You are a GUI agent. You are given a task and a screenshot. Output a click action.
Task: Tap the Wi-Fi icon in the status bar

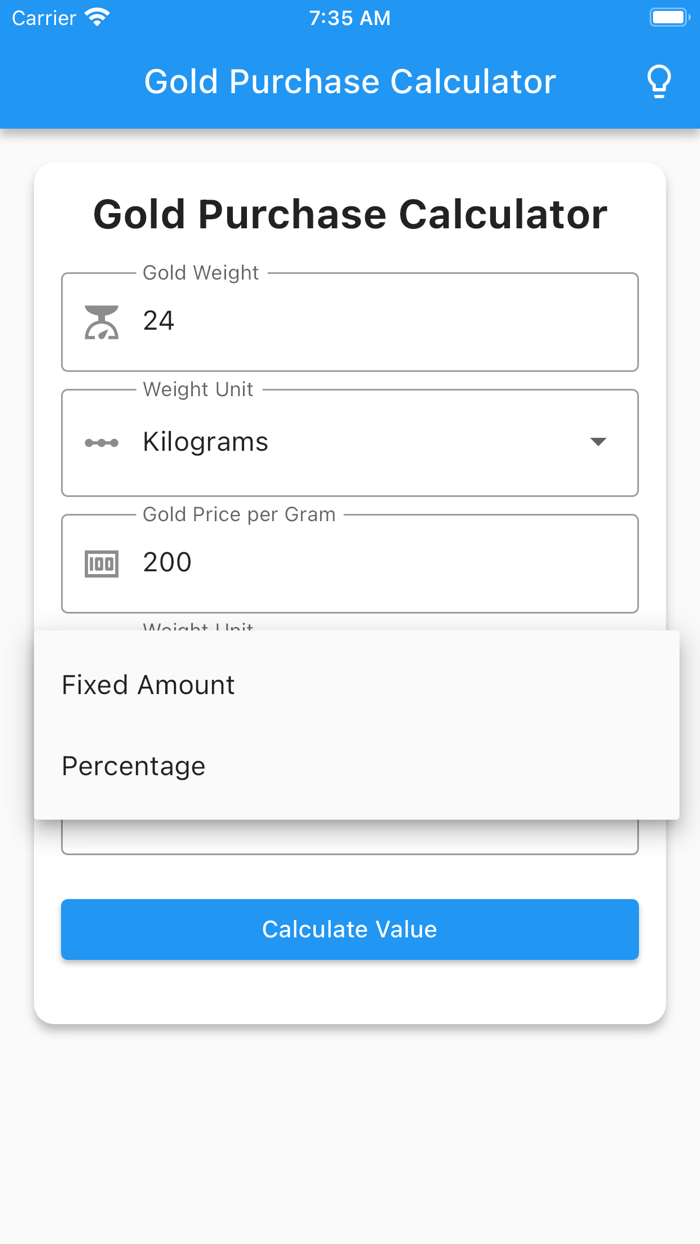point(96,16)
